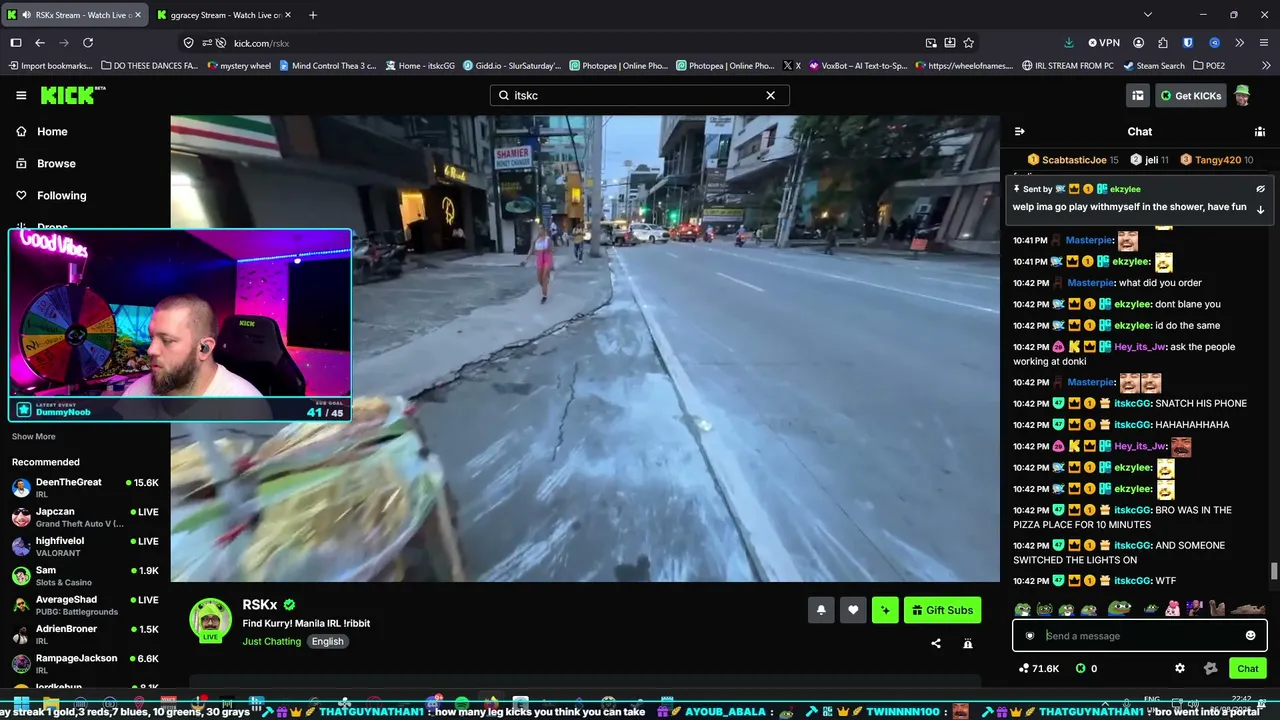Screen dimensions: 1280x720
Task: Open RampageJackson recommended channel
Action: point(85,664)
